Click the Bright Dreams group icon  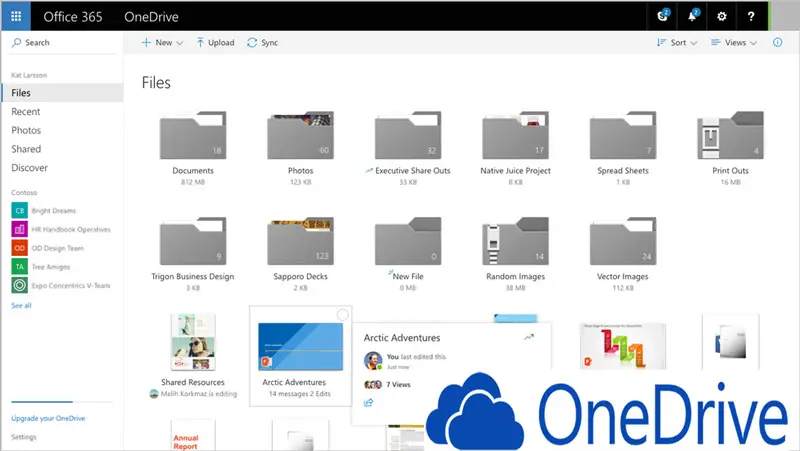click(19, 210)
